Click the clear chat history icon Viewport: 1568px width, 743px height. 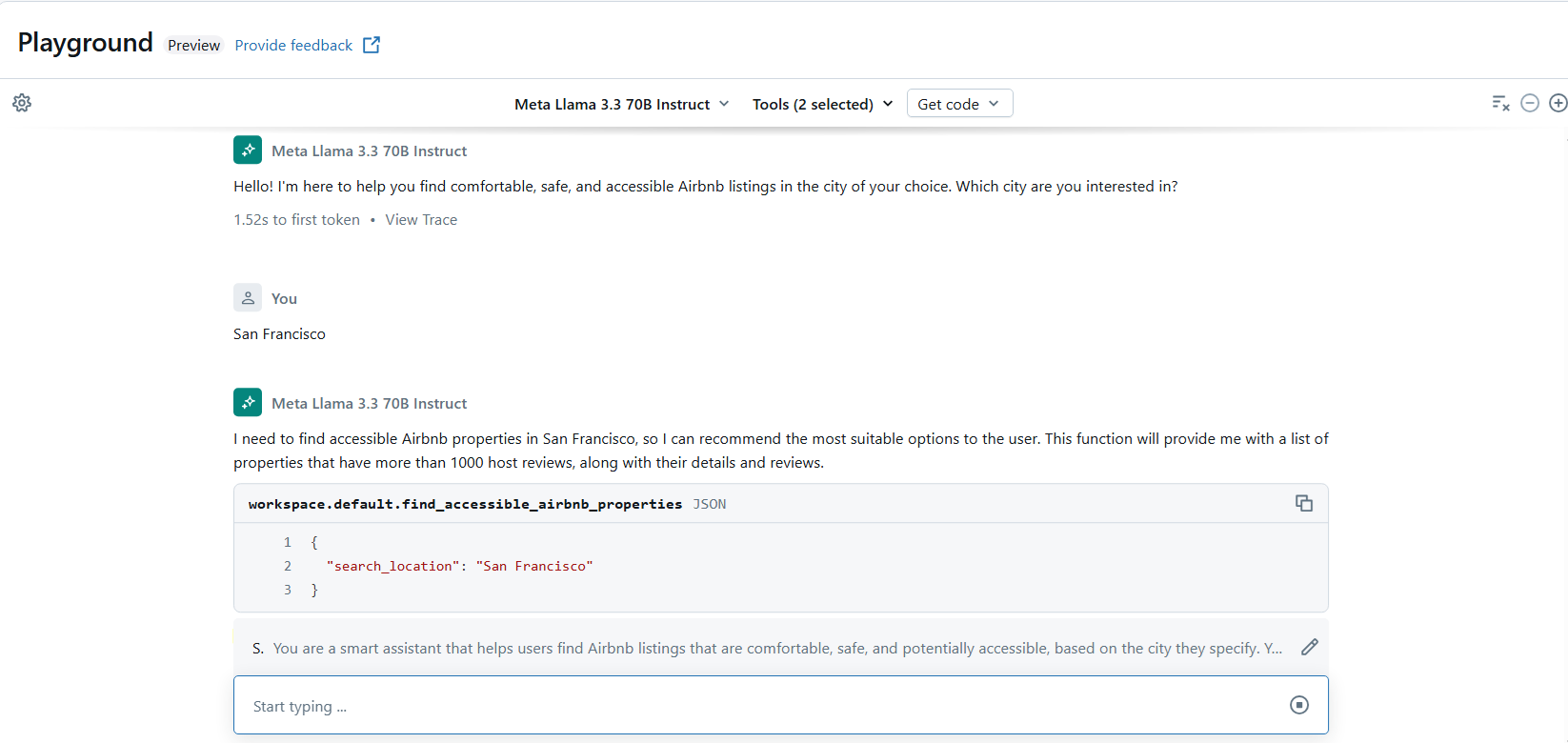1500,103
